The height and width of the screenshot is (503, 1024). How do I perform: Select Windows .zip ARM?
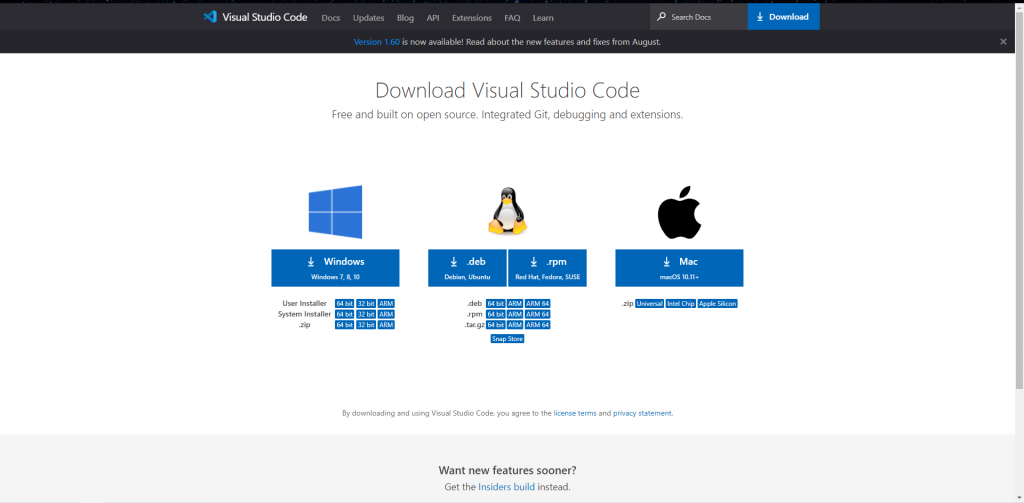click(x=386, y=325)
